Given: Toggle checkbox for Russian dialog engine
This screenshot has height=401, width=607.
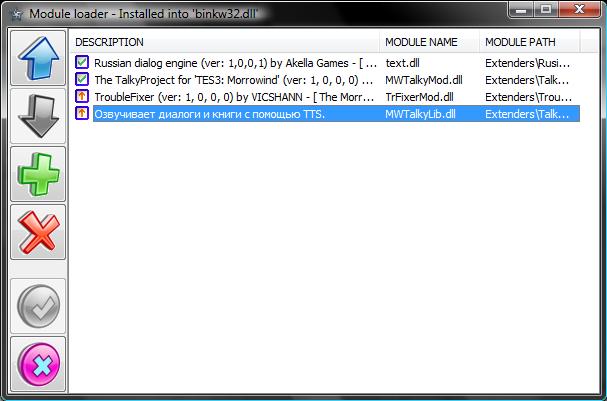Looking at the screenshot, I should (82, 62).
